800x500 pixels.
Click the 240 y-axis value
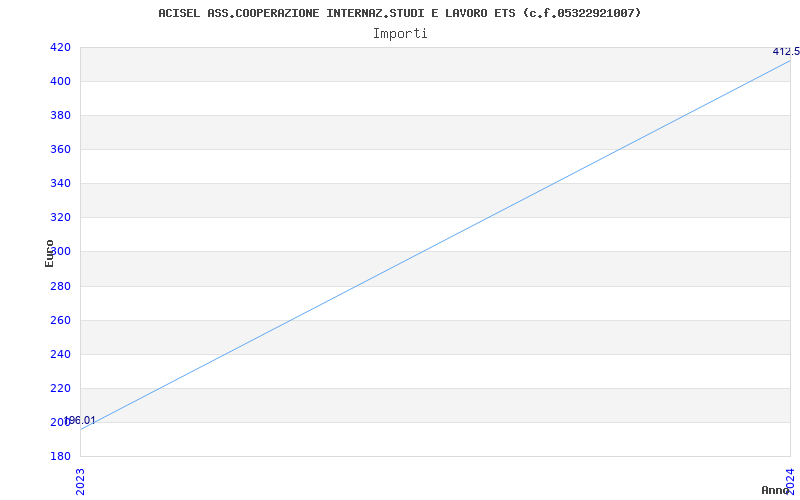click(x=60, y=354)
